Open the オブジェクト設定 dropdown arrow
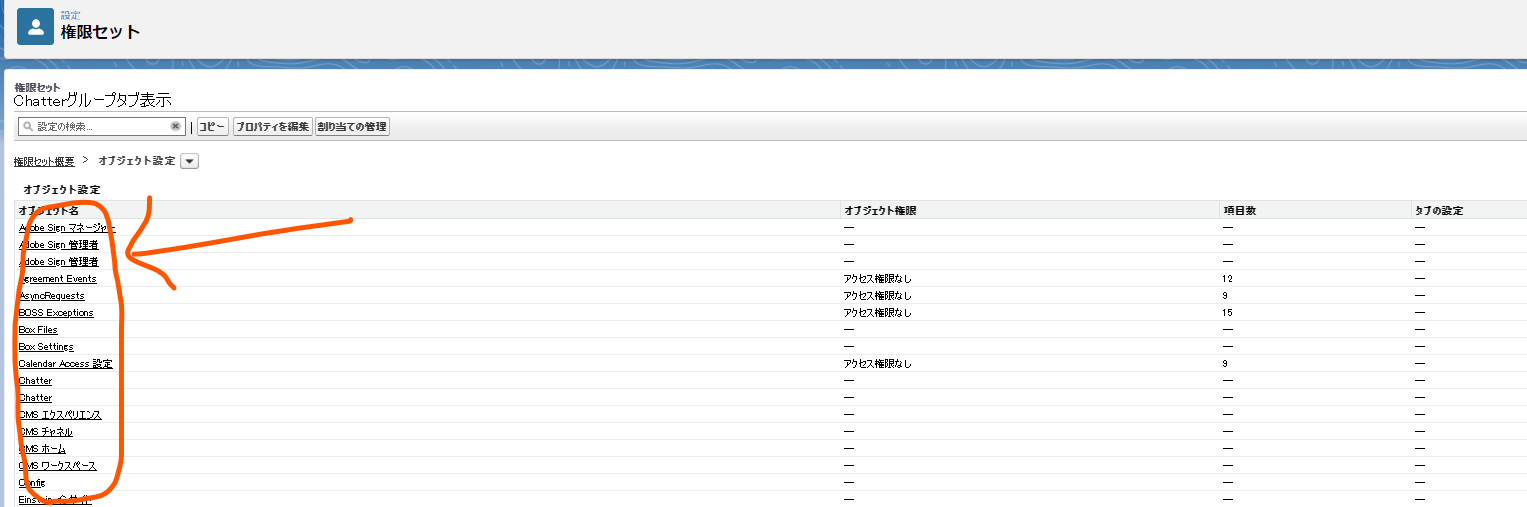This screenshot has height=507, width=1527. point(190,161)
